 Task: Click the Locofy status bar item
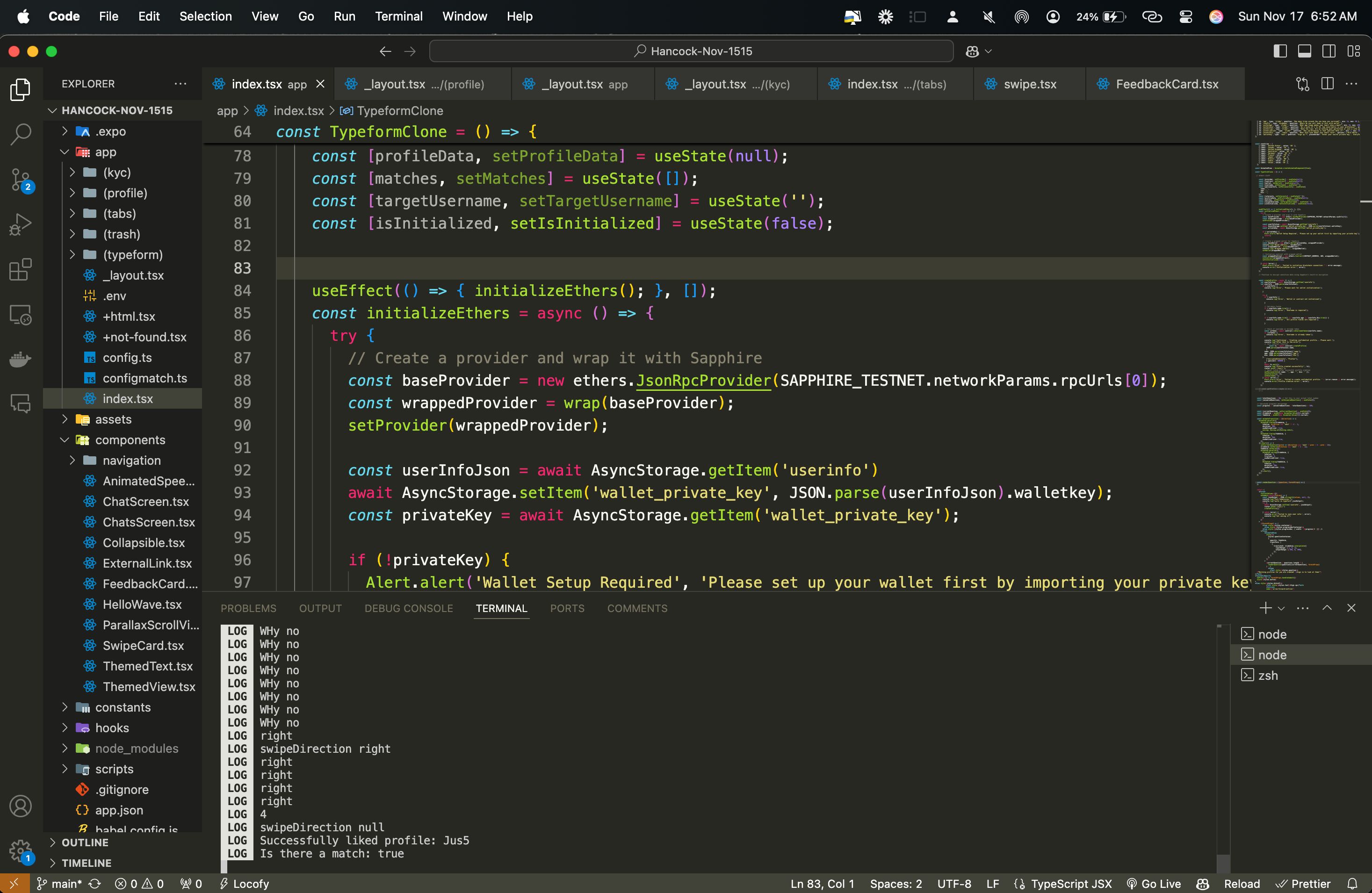(x=244, y=883)
